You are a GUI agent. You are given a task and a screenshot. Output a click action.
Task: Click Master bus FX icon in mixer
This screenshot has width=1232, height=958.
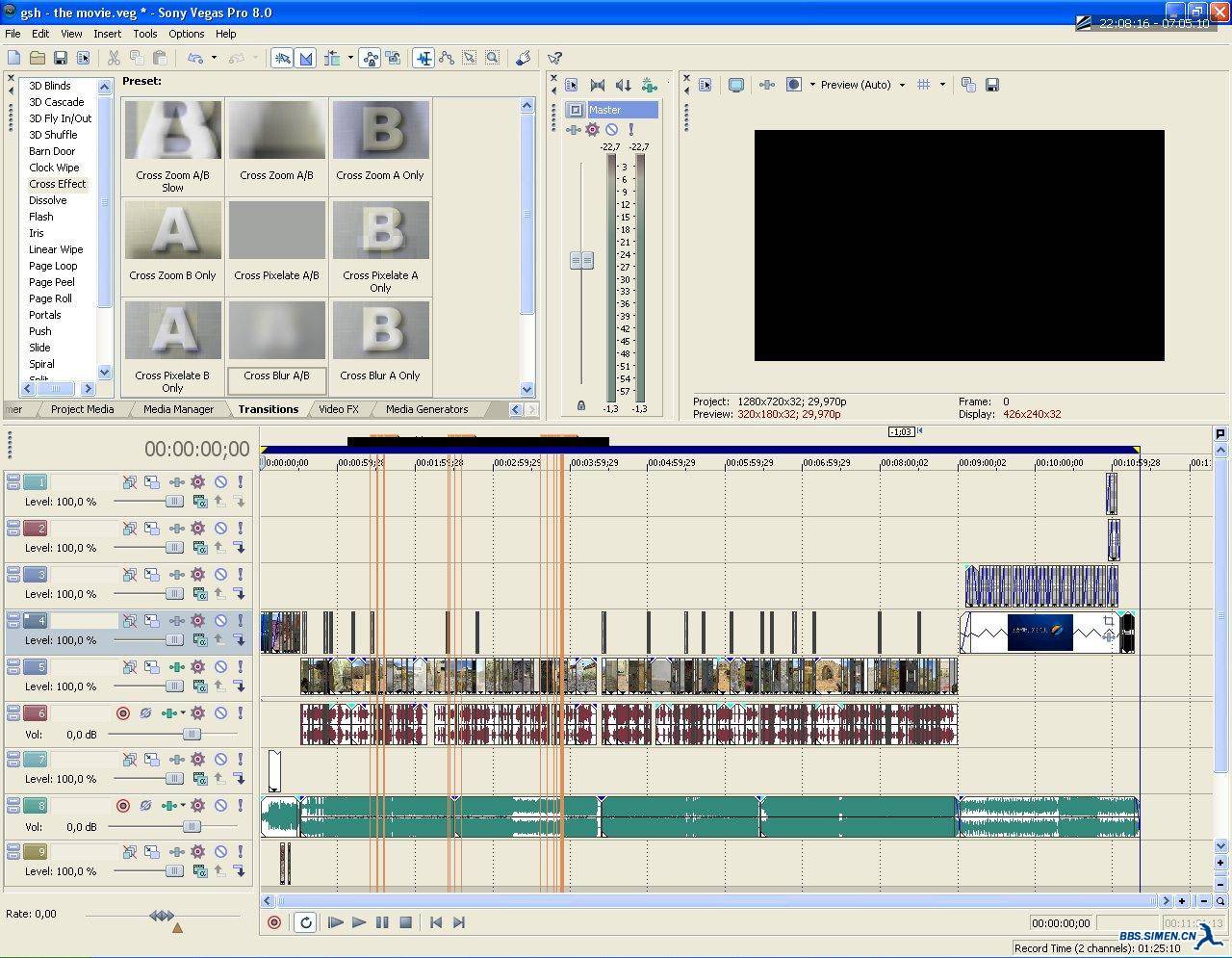point(574,130)
